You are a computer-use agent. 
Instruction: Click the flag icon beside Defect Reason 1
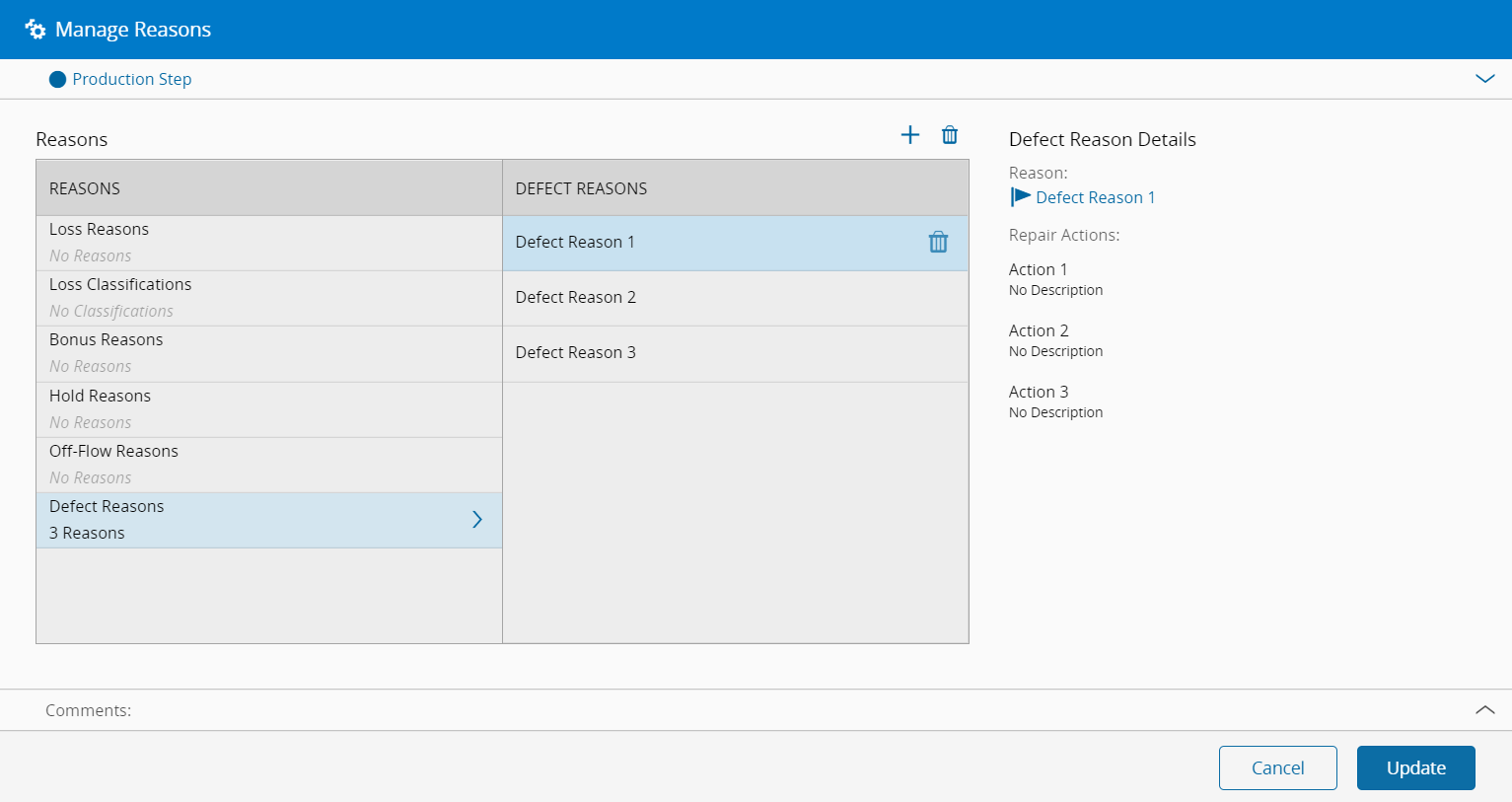1020,197
